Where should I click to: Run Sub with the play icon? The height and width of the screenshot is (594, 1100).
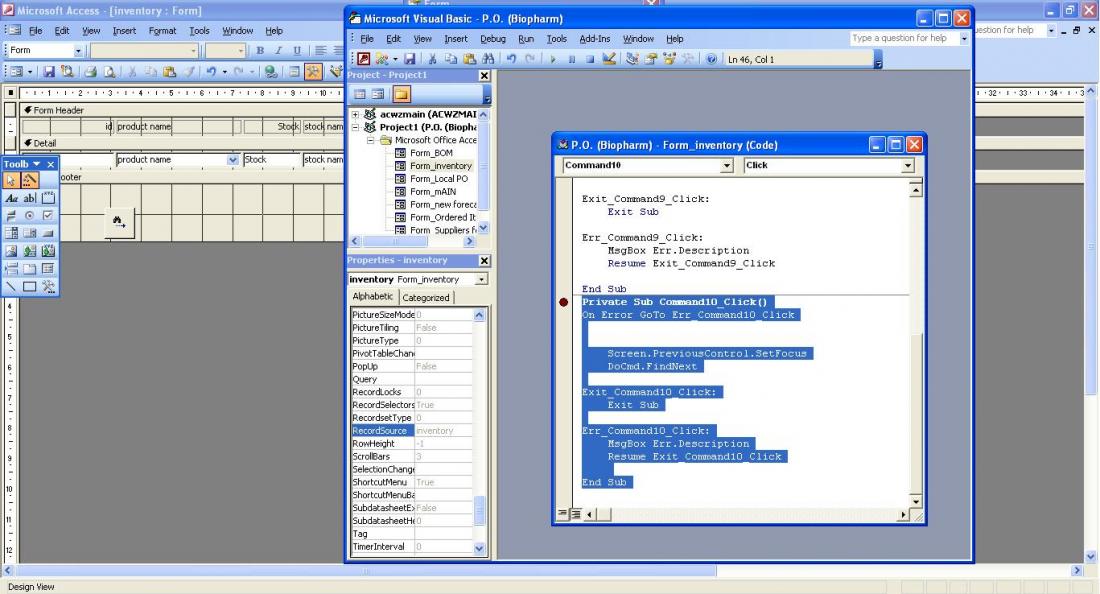(x=553, y=59)
